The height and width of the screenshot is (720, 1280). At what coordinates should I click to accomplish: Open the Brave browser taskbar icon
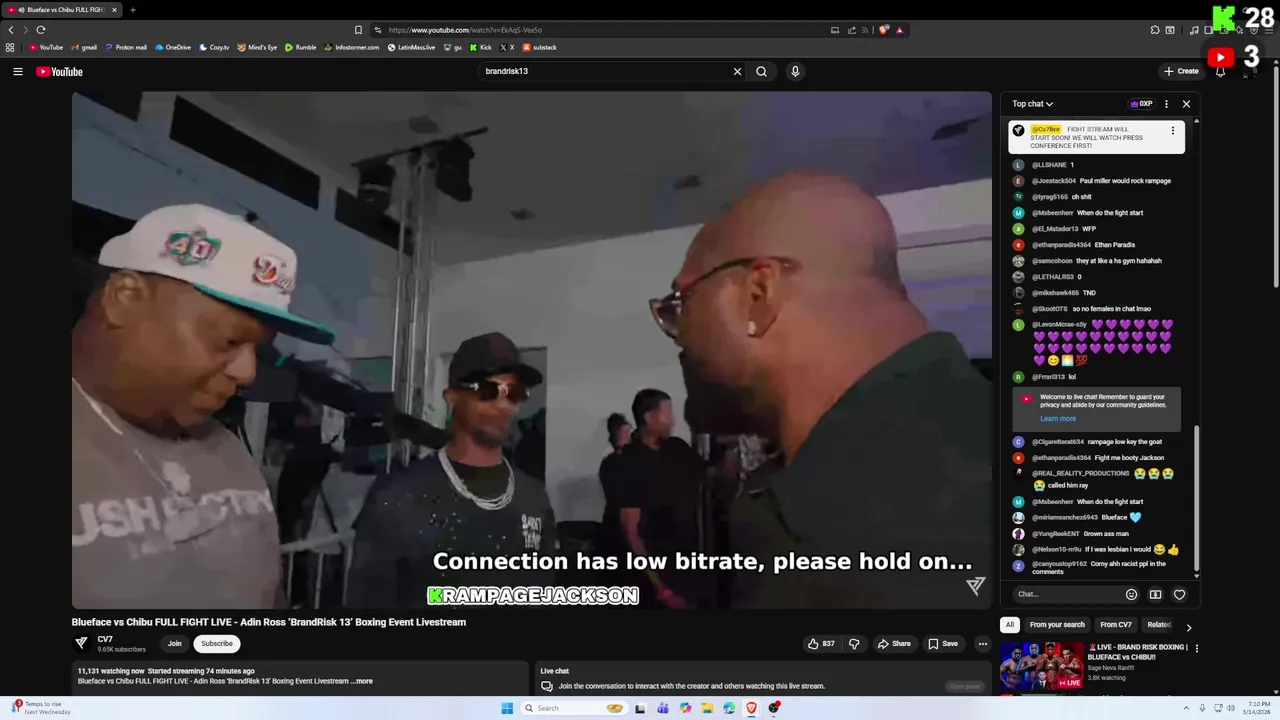(751, 708)
